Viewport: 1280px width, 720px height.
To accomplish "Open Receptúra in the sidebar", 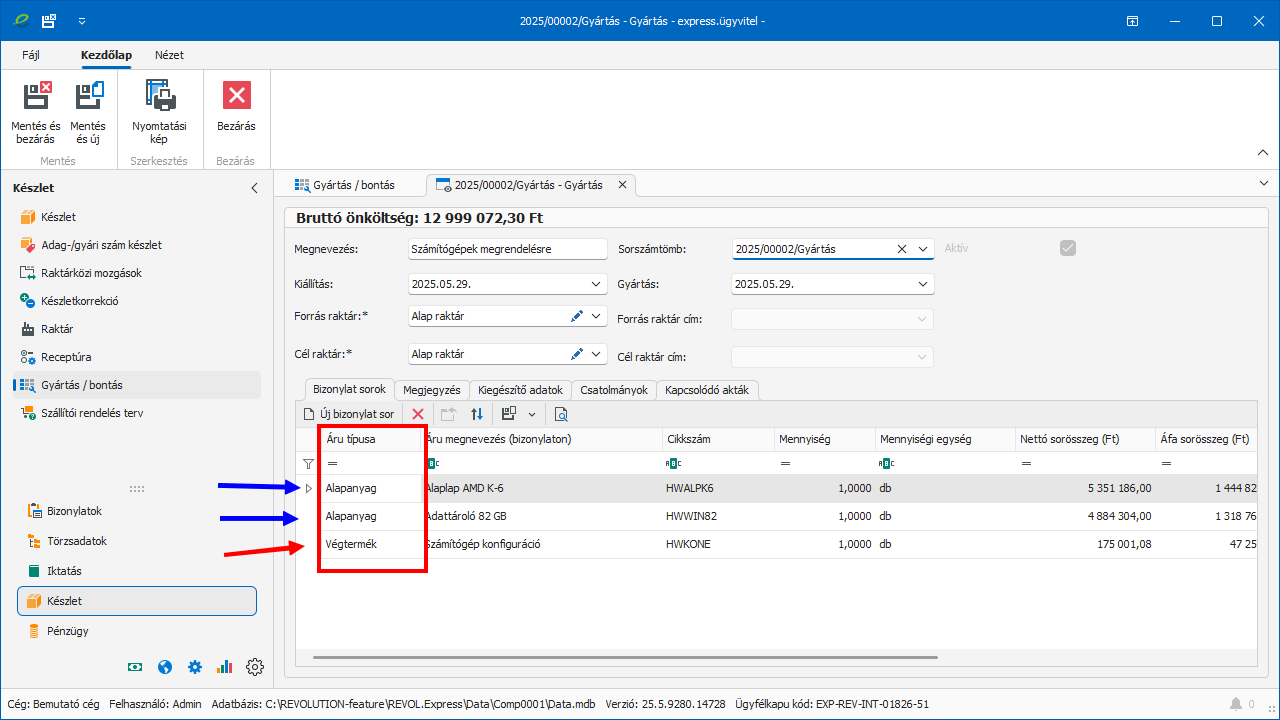I will click(66, 357).
